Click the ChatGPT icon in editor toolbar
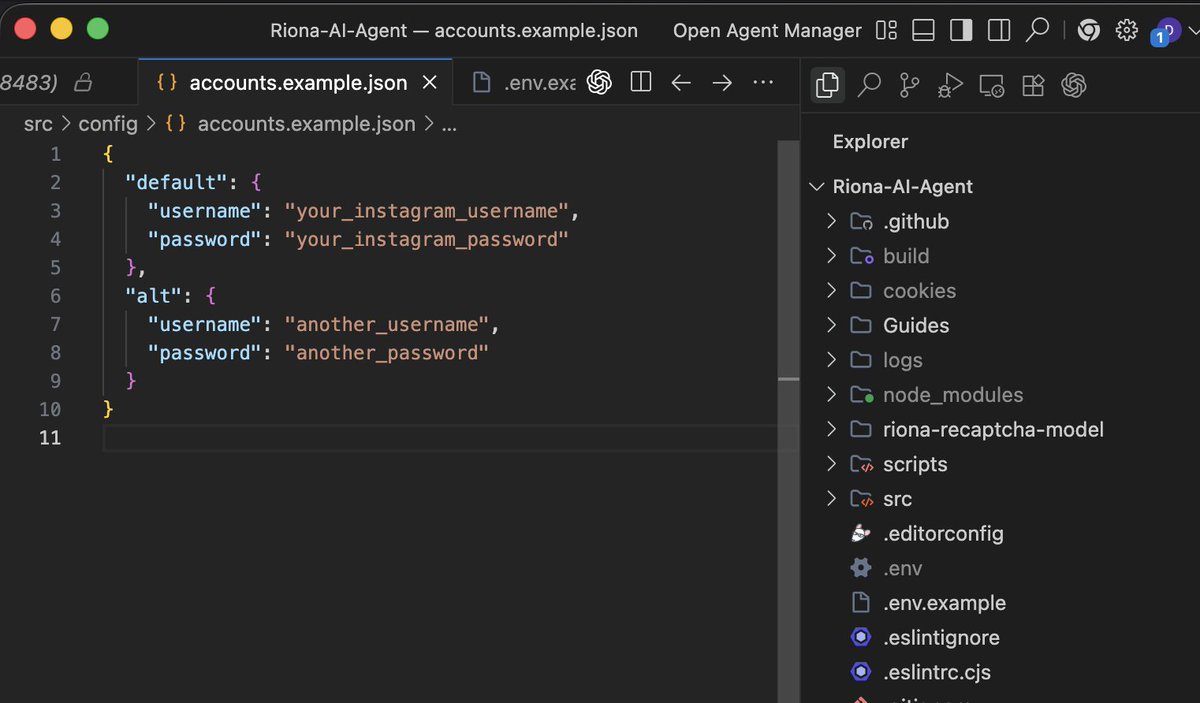Image resolution: width=1200 pixels, height=703 pixels. click(x=599, y=82)
